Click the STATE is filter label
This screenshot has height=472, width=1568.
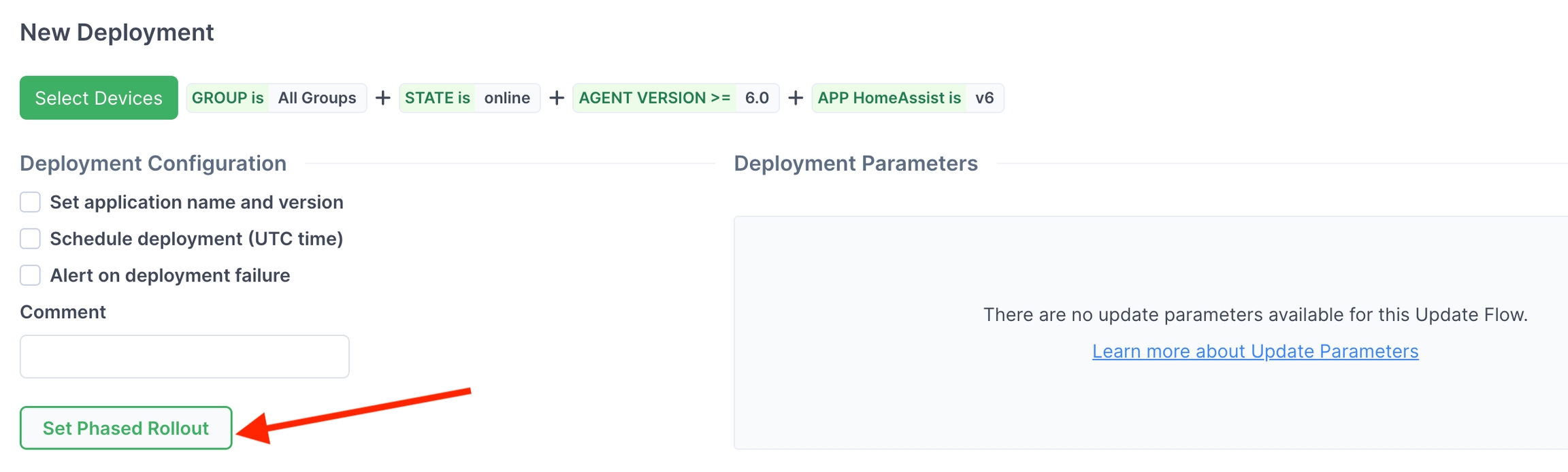438,98
